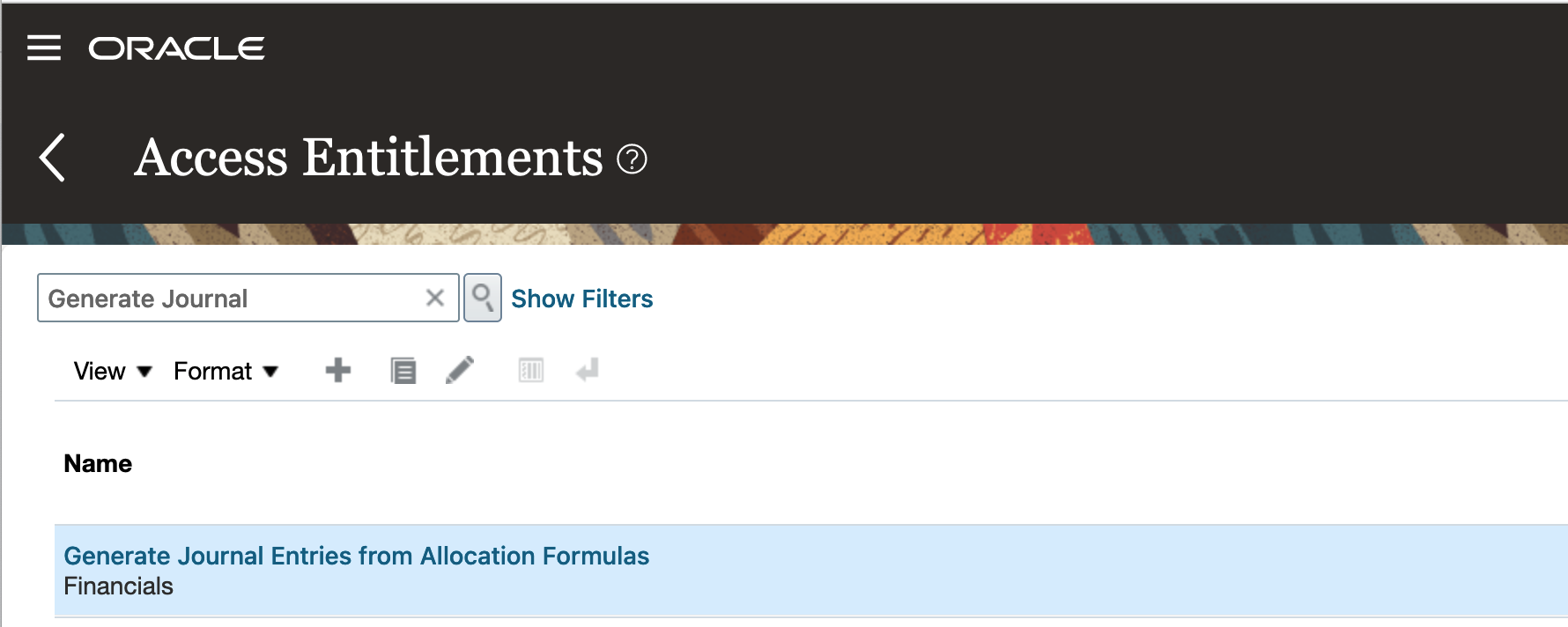Click the Access Entitlements page title
The width and height of the screenshot is (1568, 627).
pos(368,158)
